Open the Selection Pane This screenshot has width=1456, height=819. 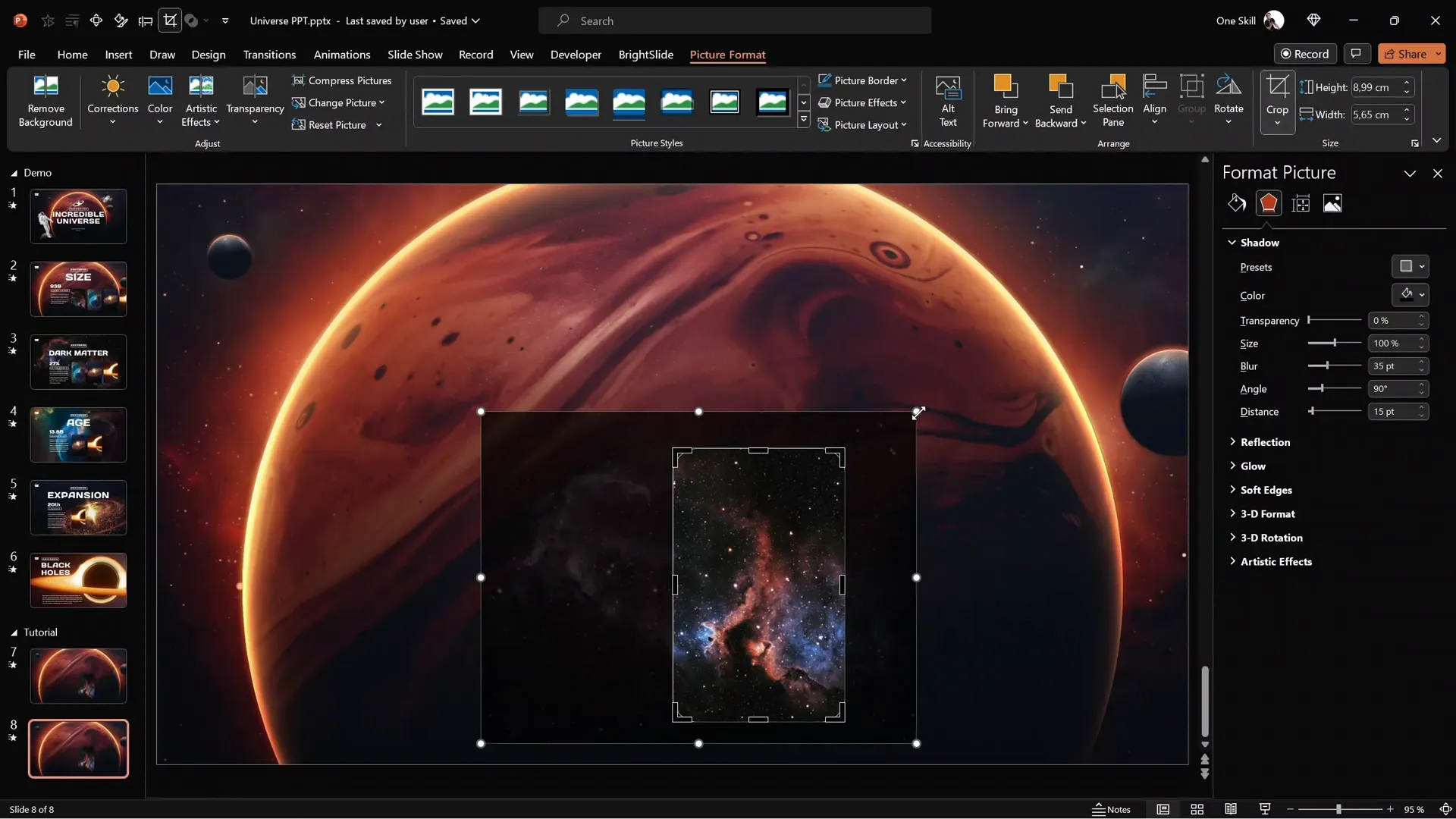click(x=1112, y=100)
